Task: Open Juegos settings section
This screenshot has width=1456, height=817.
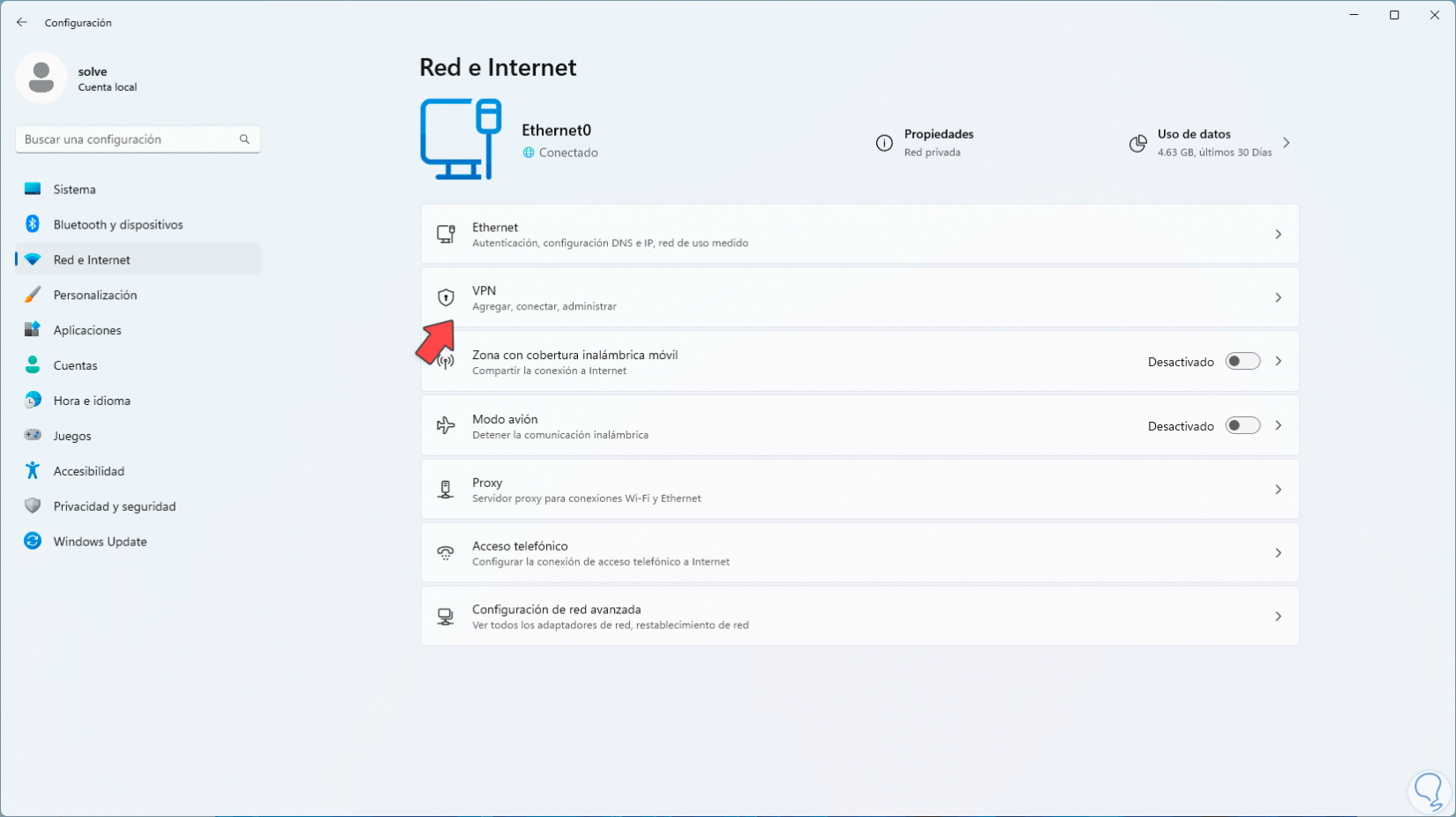Action: point(138,436)
